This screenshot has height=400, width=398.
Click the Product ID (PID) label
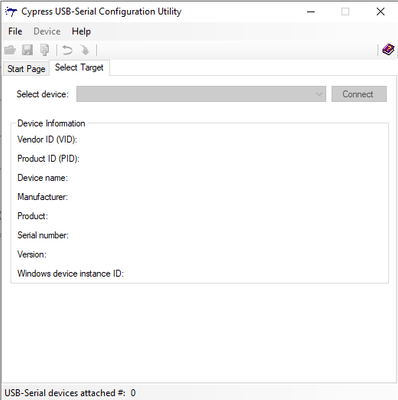click(x=48, y=159)
